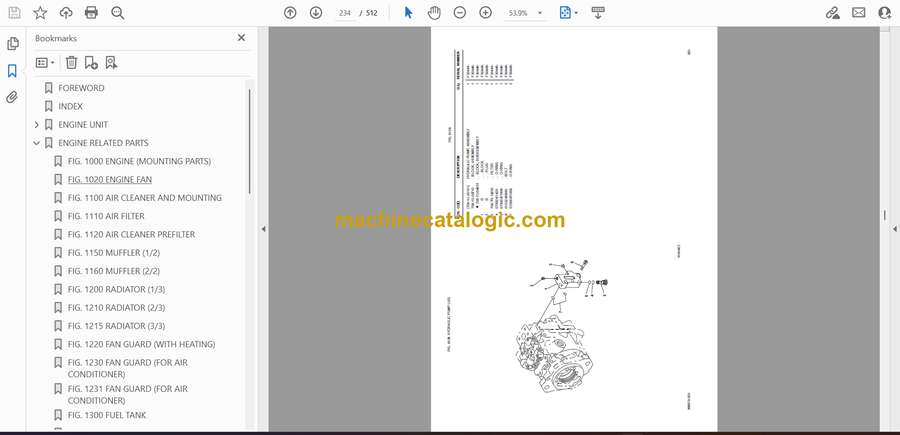
Task: Zoom out with the minus icon
Action: (x=460, y=13)
